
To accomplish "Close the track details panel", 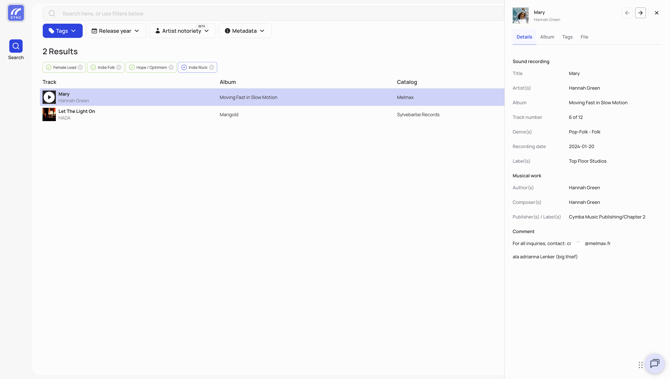I will (657, 13).
